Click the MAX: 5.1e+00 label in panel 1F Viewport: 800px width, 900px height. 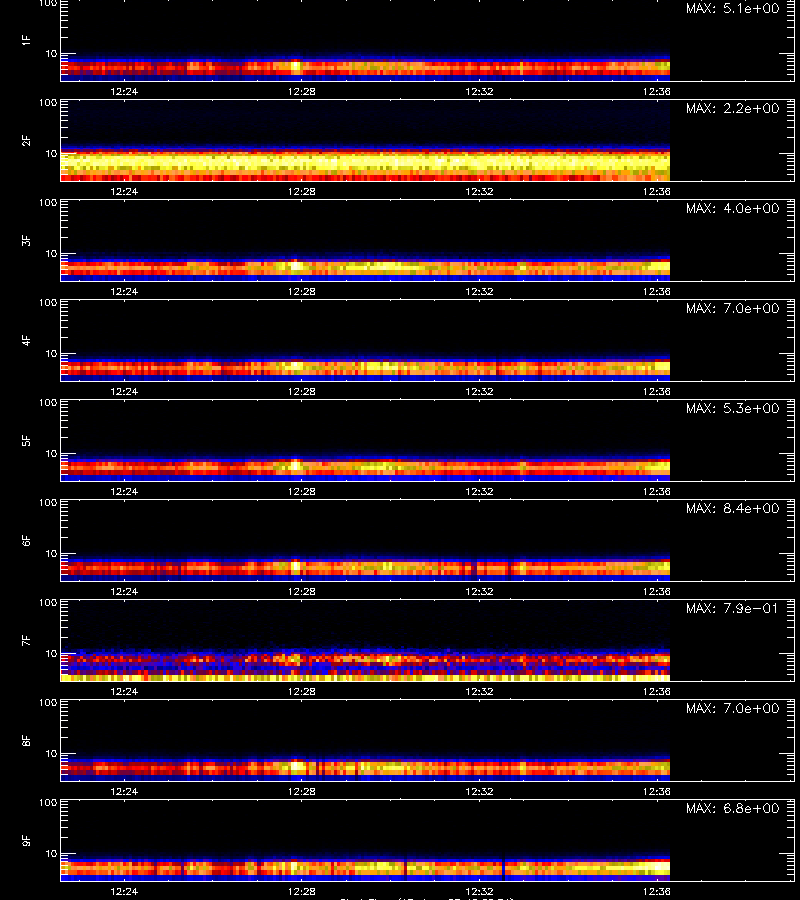pos(733,9)
